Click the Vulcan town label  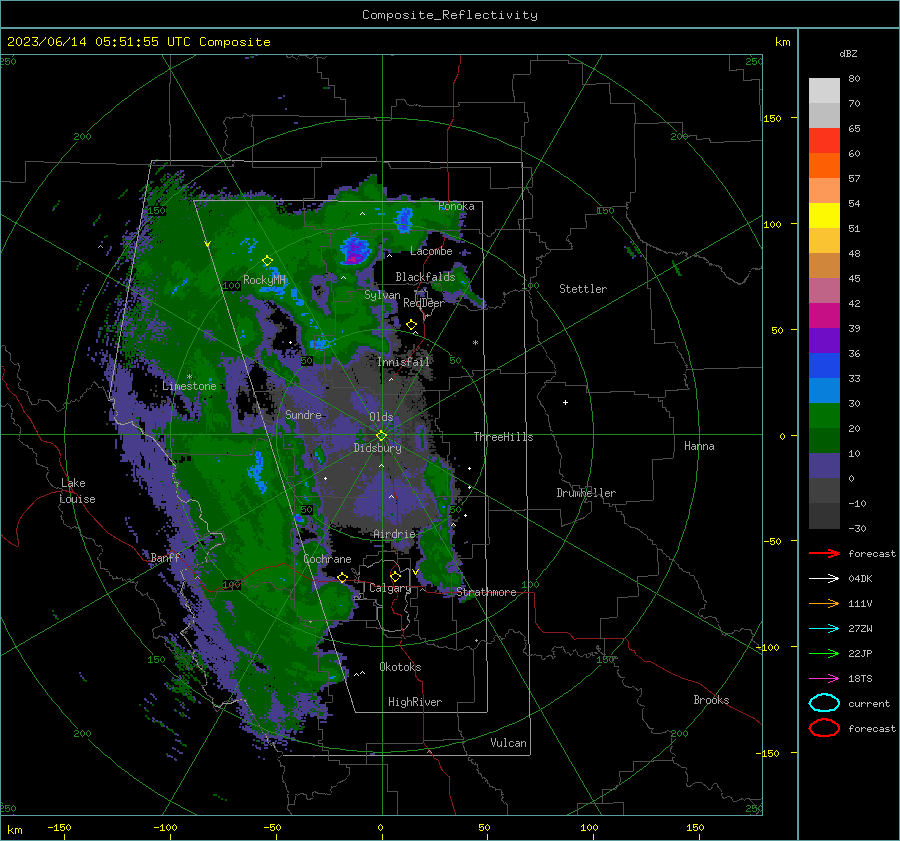point(508,743)
